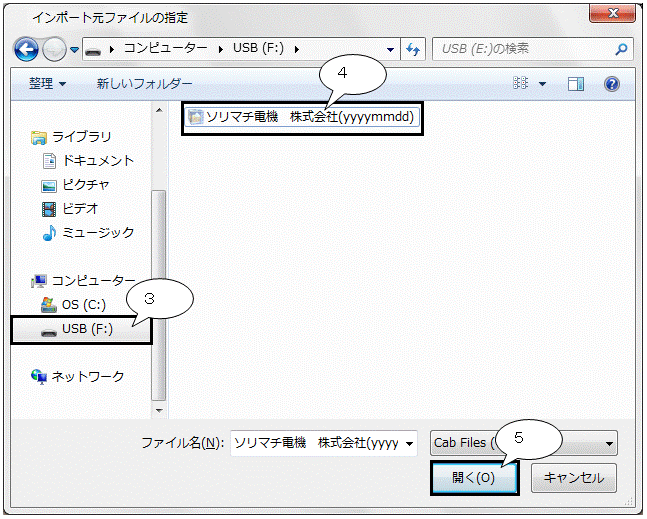This screenshot has width=647, height=519.
Task: Open help with the question mark icon
Action: tap(612, 84)
